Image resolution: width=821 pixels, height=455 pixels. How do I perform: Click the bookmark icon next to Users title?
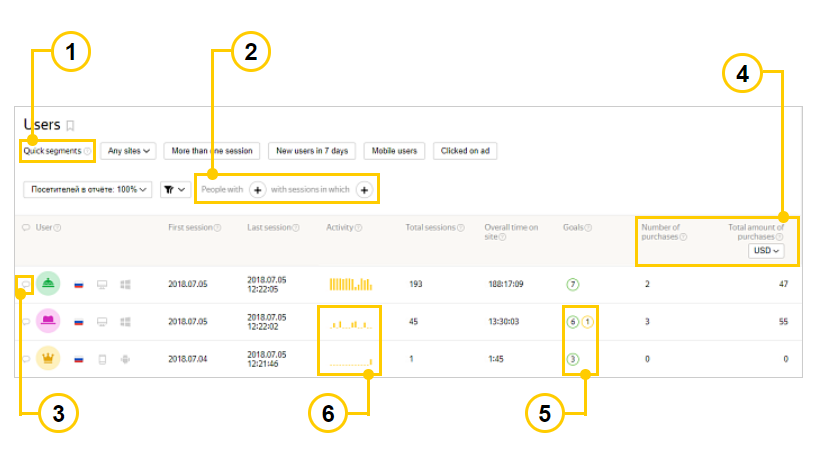[x=70, y=126]
